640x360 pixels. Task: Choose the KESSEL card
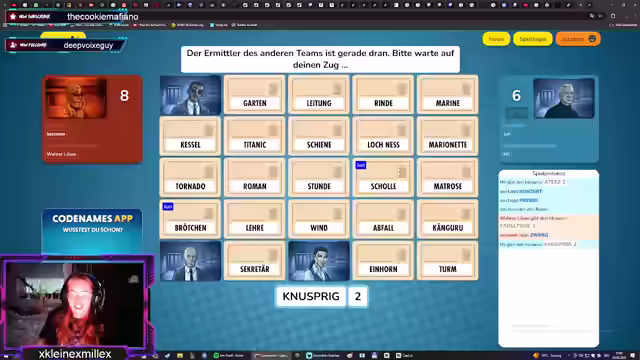coord(190,136)
